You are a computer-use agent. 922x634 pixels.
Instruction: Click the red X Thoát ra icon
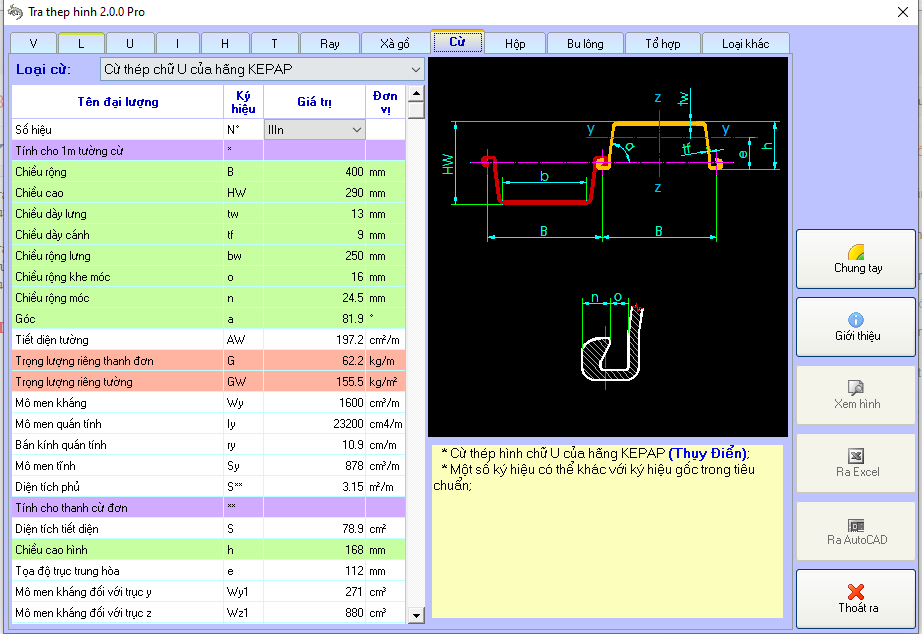[x=856, y=592]
